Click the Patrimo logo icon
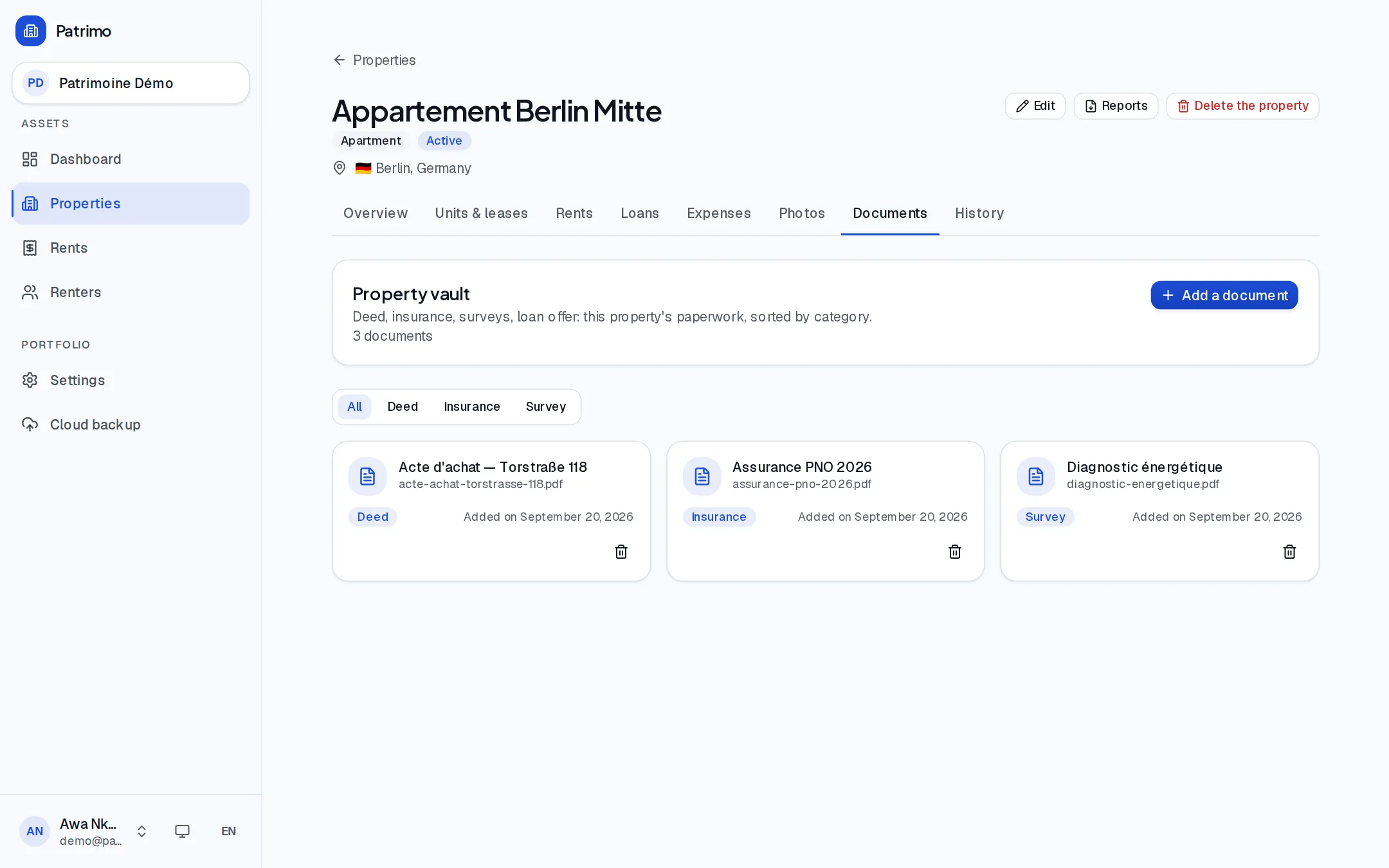This screenshot has width=1389, height=868. point(31,31)
